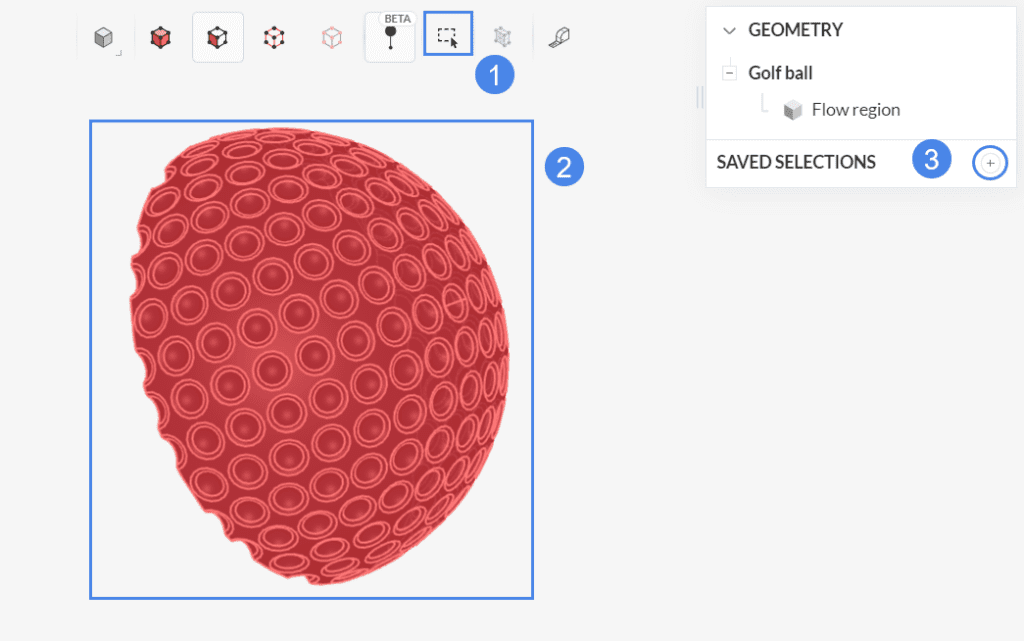The width and height of the screenshot is (1024, 641).
Task: Select the single body selection tool
Action: click(105, 35)
